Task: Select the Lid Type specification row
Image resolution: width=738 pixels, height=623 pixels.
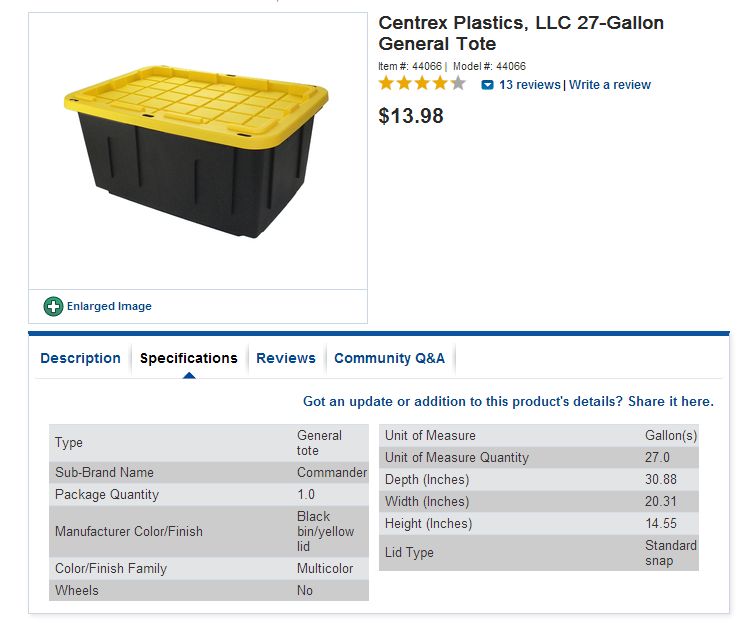Action: point(538,552)
